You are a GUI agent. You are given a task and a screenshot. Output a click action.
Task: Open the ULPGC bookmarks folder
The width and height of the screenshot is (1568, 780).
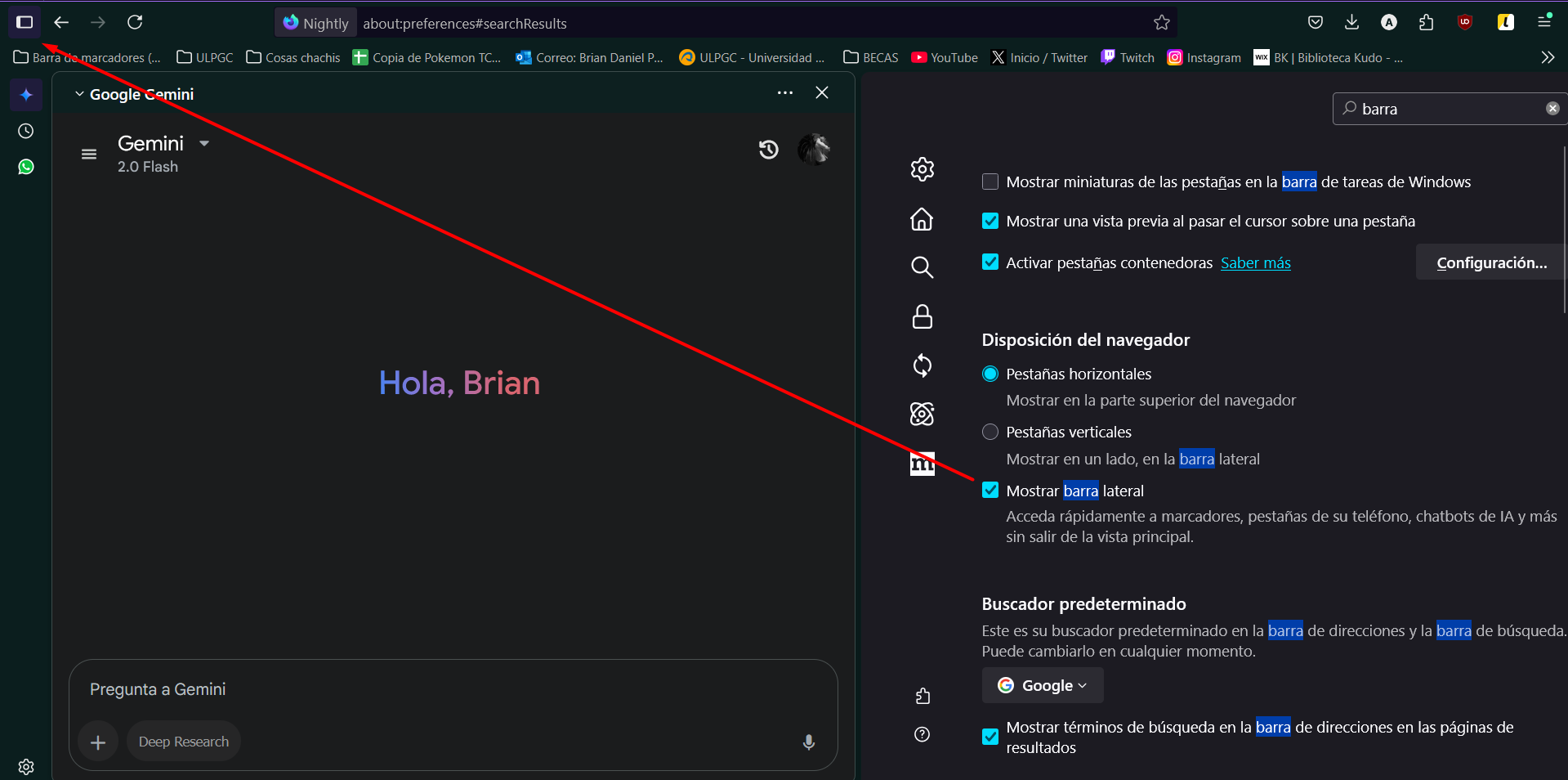pos(205,57)
